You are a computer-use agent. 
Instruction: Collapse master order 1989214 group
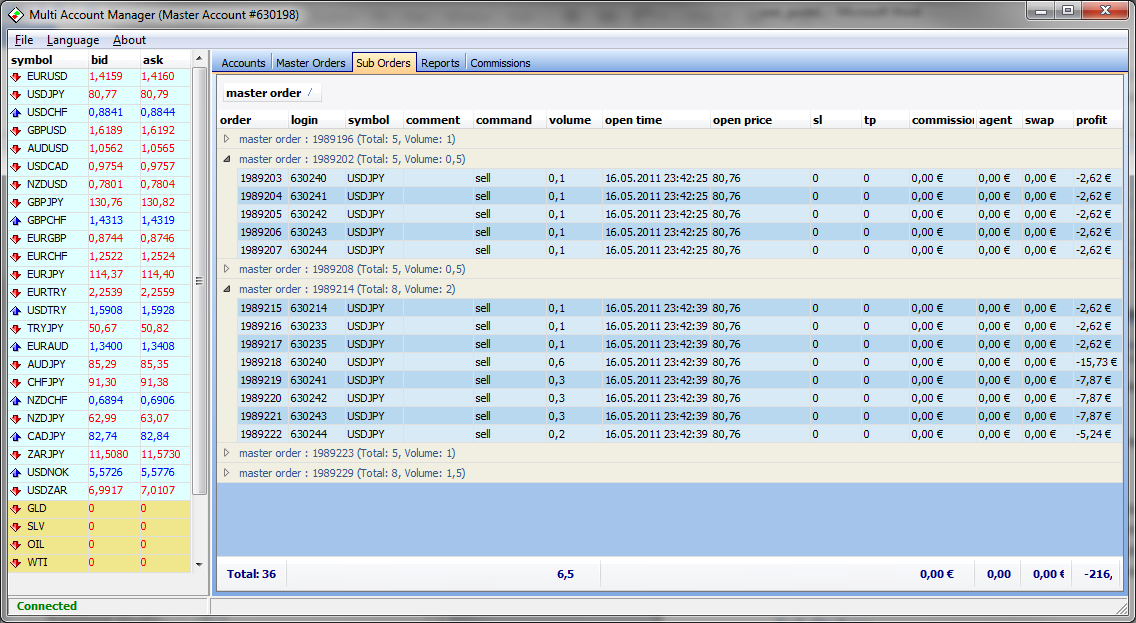click(x=227, y=288)
